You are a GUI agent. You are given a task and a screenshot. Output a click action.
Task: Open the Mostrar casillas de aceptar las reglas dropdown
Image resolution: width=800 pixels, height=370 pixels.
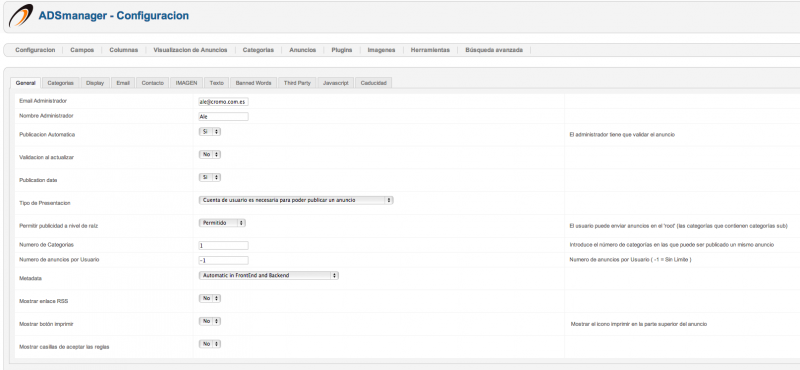210,344
